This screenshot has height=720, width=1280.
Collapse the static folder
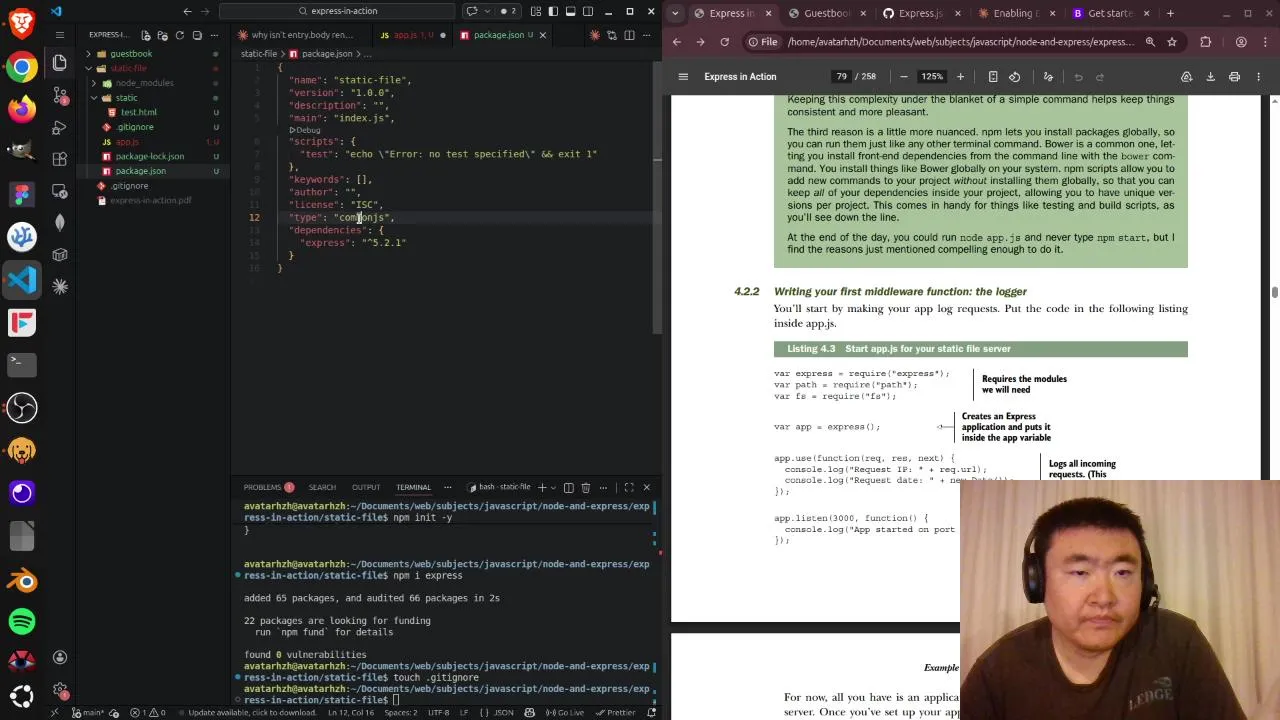[94, 98]
